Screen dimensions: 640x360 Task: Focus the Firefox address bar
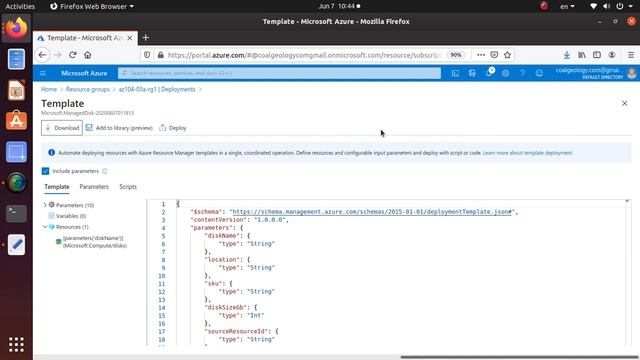pos(304,55)
